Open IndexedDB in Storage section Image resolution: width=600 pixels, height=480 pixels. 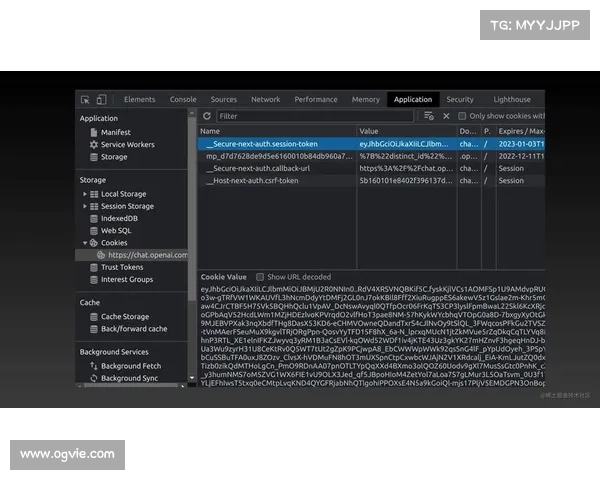tap(119, 219)
